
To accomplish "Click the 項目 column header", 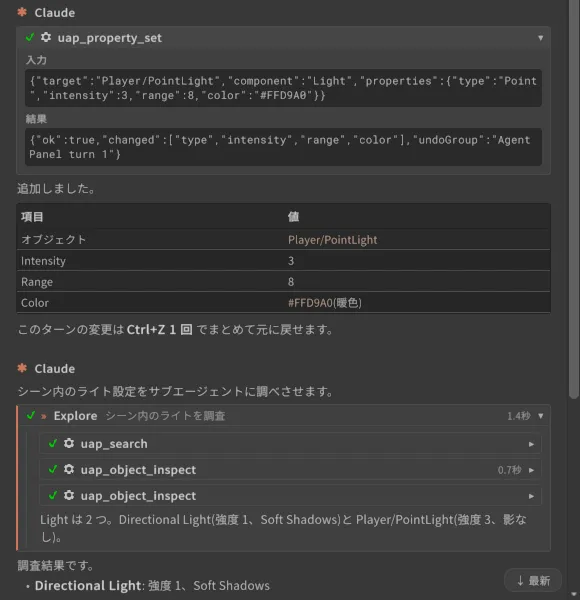I will point(32,217).
